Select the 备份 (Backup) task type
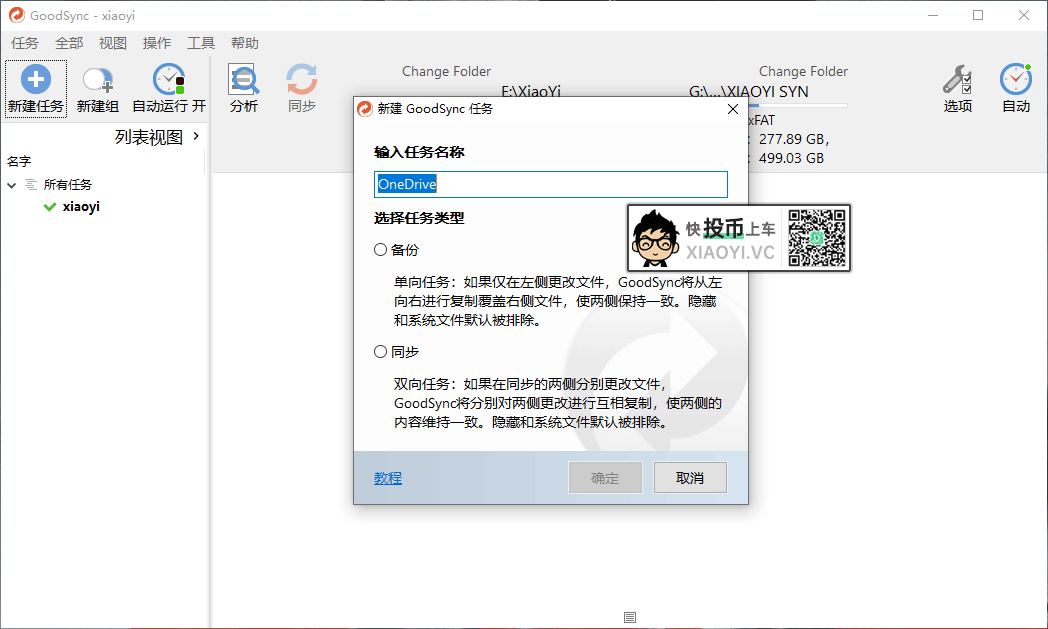The height and width of the screenshot is (629, 1048). point(381,249)
